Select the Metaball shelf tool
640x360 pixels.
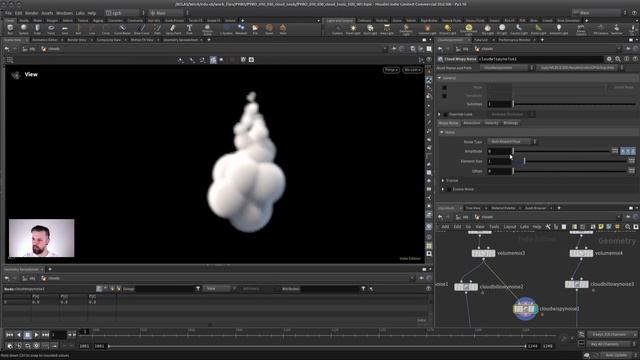coord(241,29)
